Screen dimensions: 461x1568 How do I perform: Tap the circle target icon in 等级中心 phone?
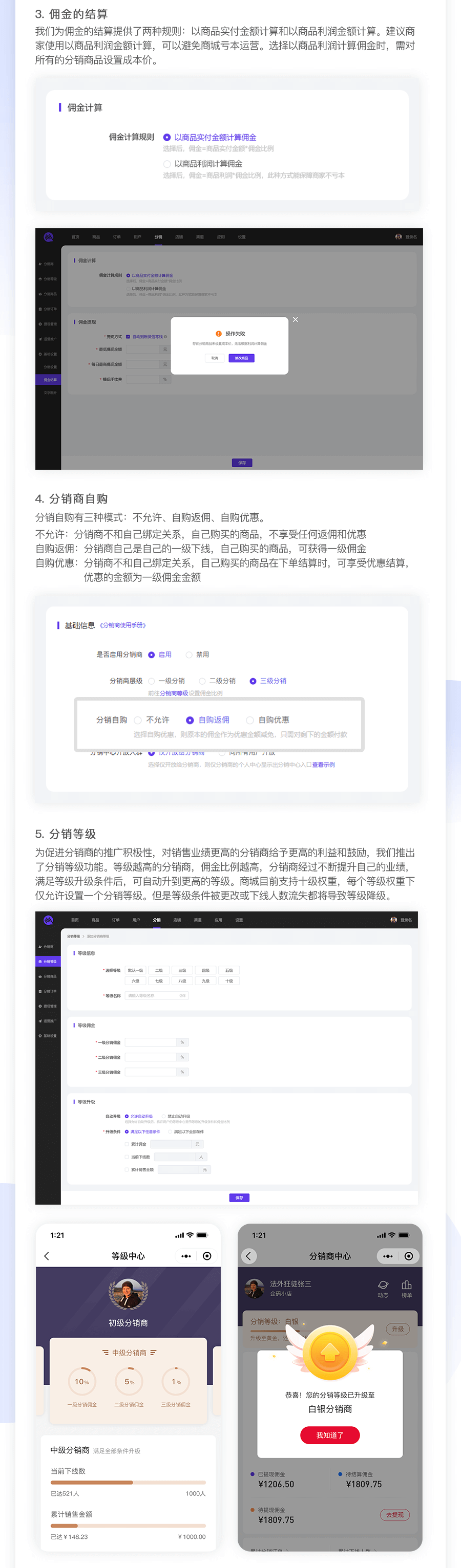click(207, 1256)
